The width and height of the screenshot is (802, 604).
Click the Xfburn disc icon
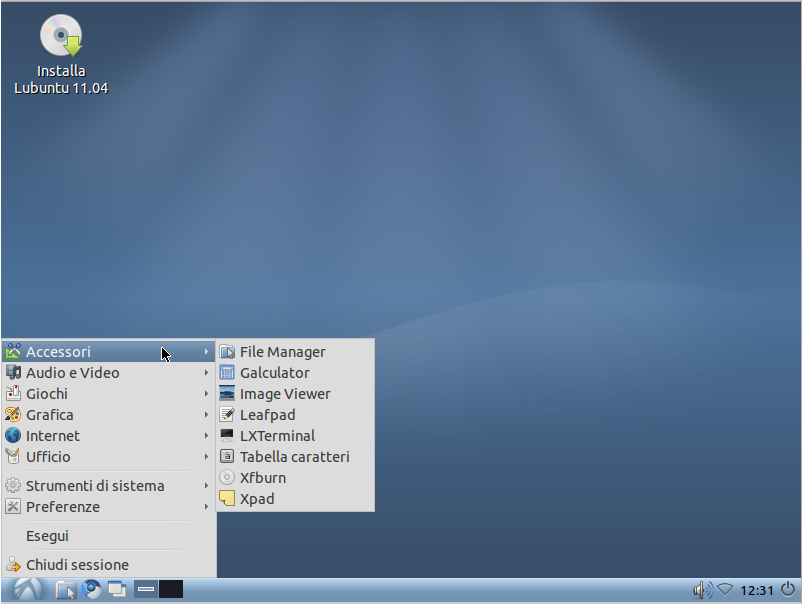point(227,478)
